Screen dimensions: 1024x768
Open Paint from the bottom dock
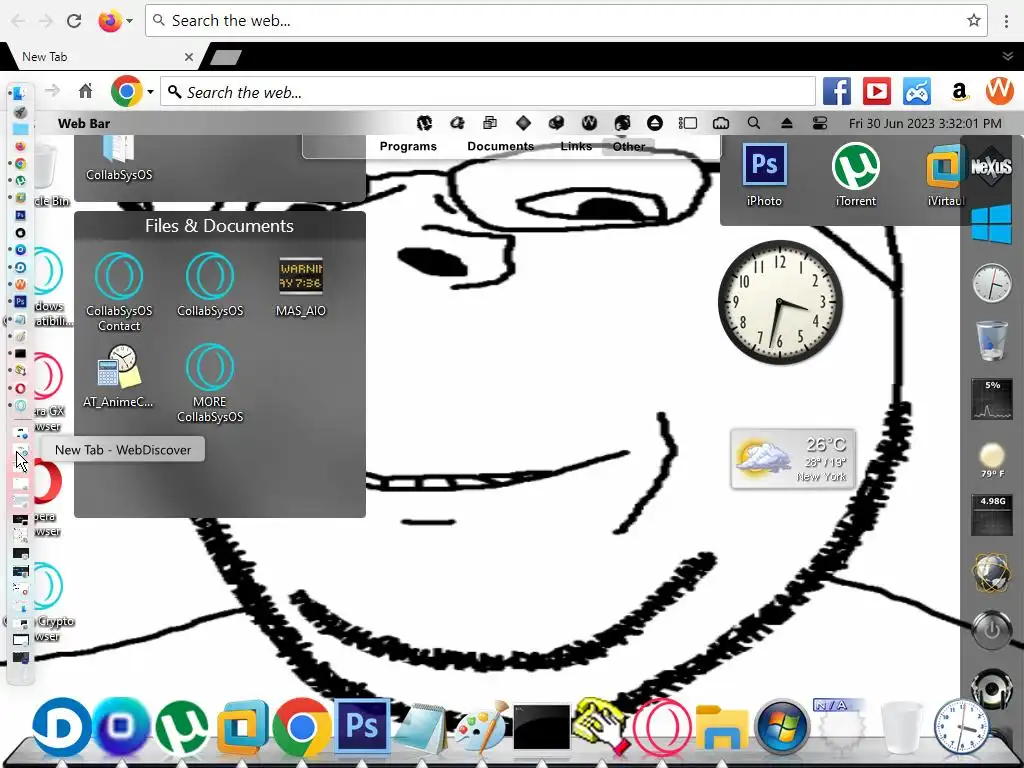click(x=481, y=726)
